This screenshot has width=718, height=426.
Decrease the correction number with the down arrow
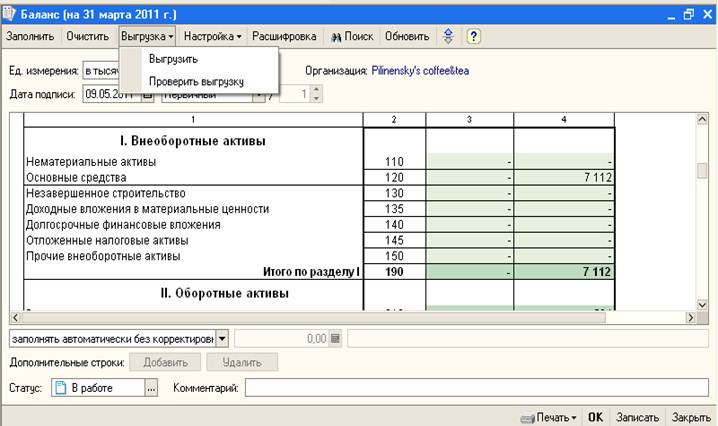pyautogui.click(x=316, y=98)
